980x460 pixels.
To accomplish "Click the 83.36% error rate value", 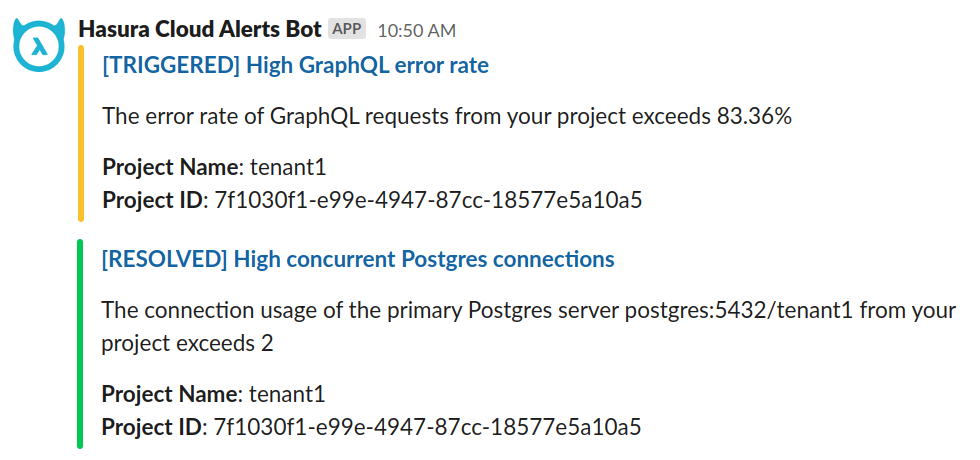I will click(754, 116).
